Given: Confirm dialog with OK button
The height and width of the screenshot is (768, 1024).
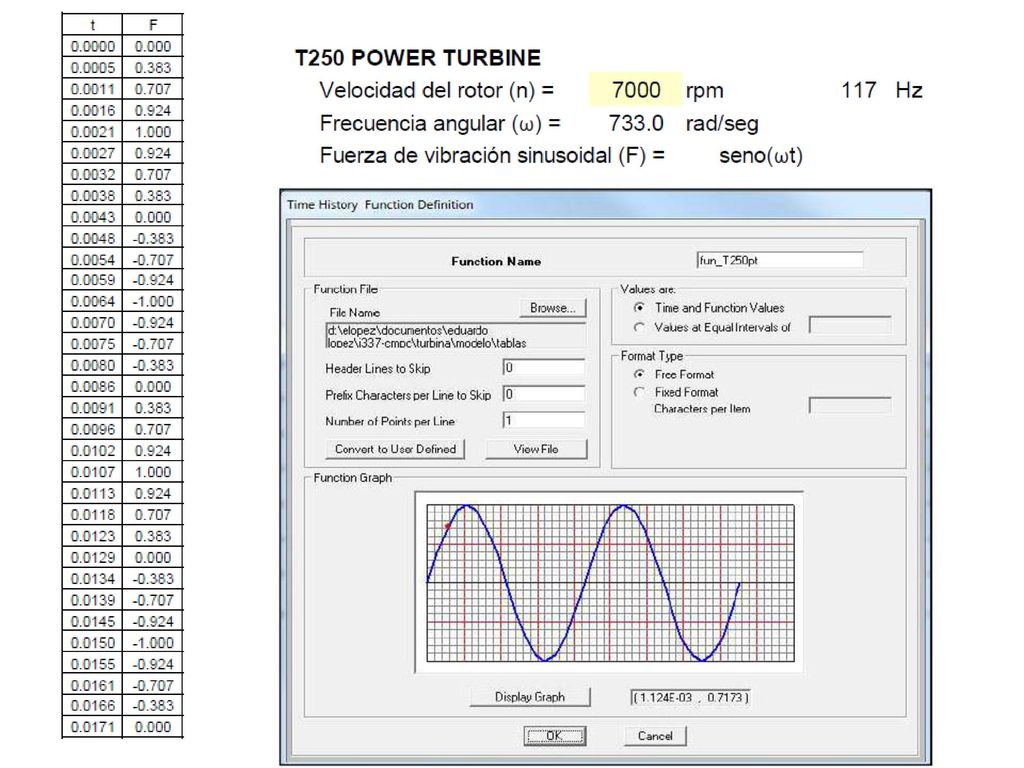Looking at the screenshot, I should [554, 736].
